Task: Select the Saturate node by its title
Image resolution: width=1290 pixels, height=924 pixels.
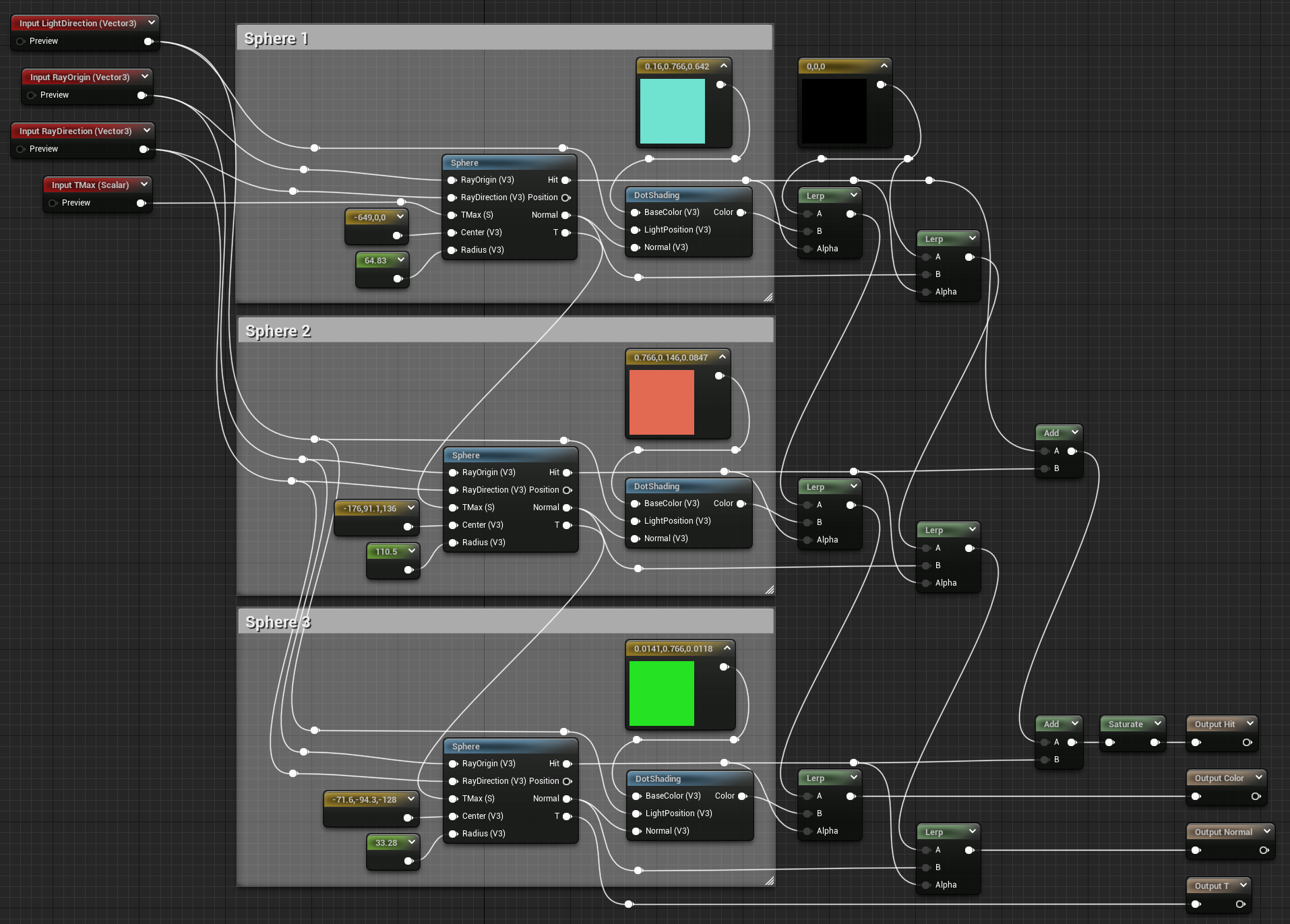Action: coord(1125,724)
